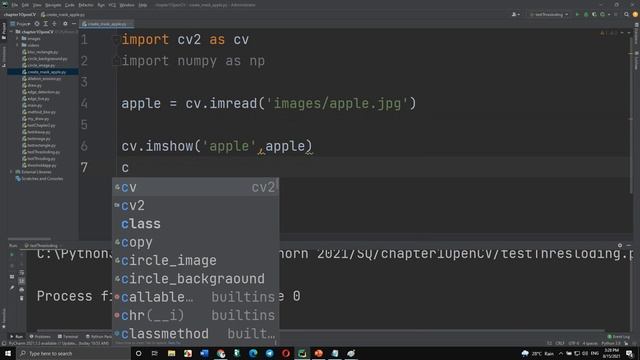The width and height of the screenshot is (640, 360).
Task: Open the user account dropdown icon
Action: tap(516, 15)
